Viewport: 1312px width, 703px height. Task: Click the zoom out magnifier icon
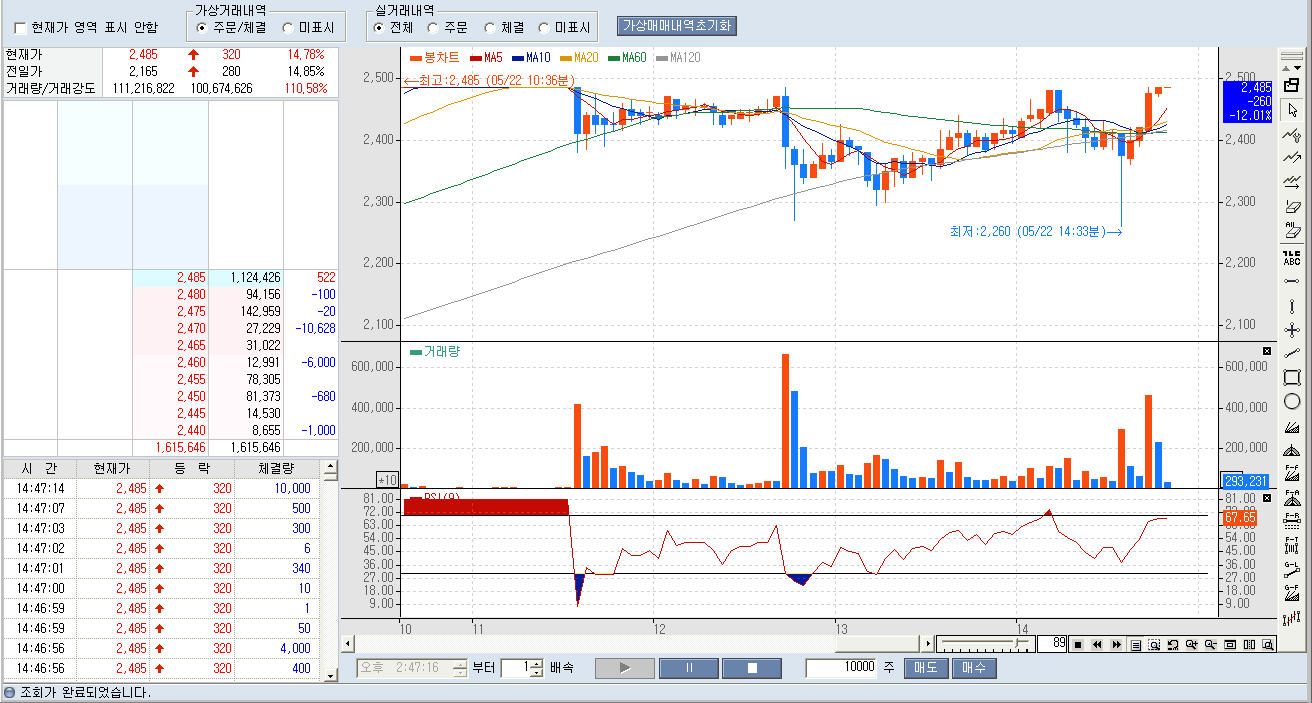click(1210, 645)
